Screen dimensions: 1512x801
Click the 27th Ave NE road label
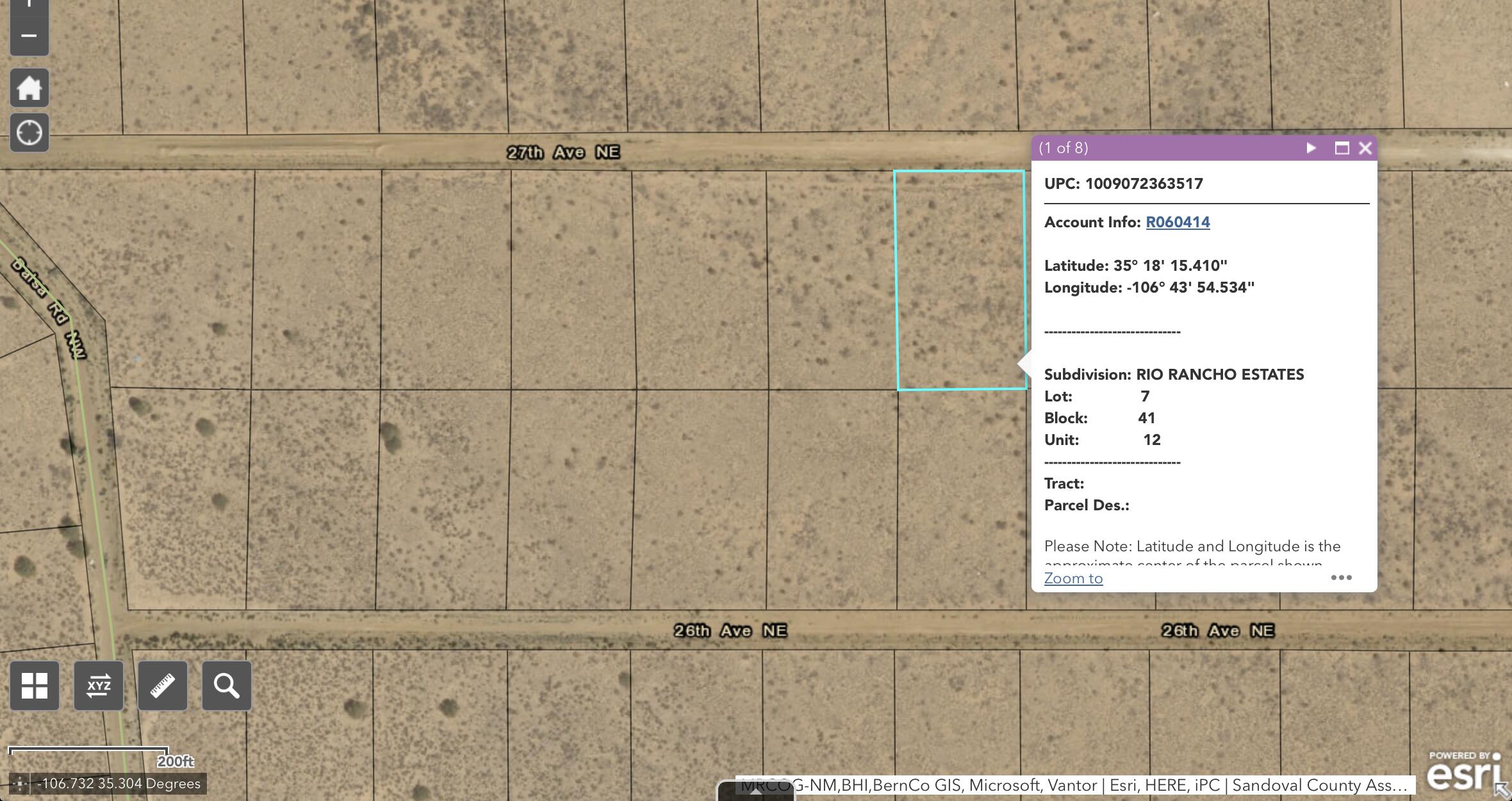pyautogui.click(x=563, y=152)
